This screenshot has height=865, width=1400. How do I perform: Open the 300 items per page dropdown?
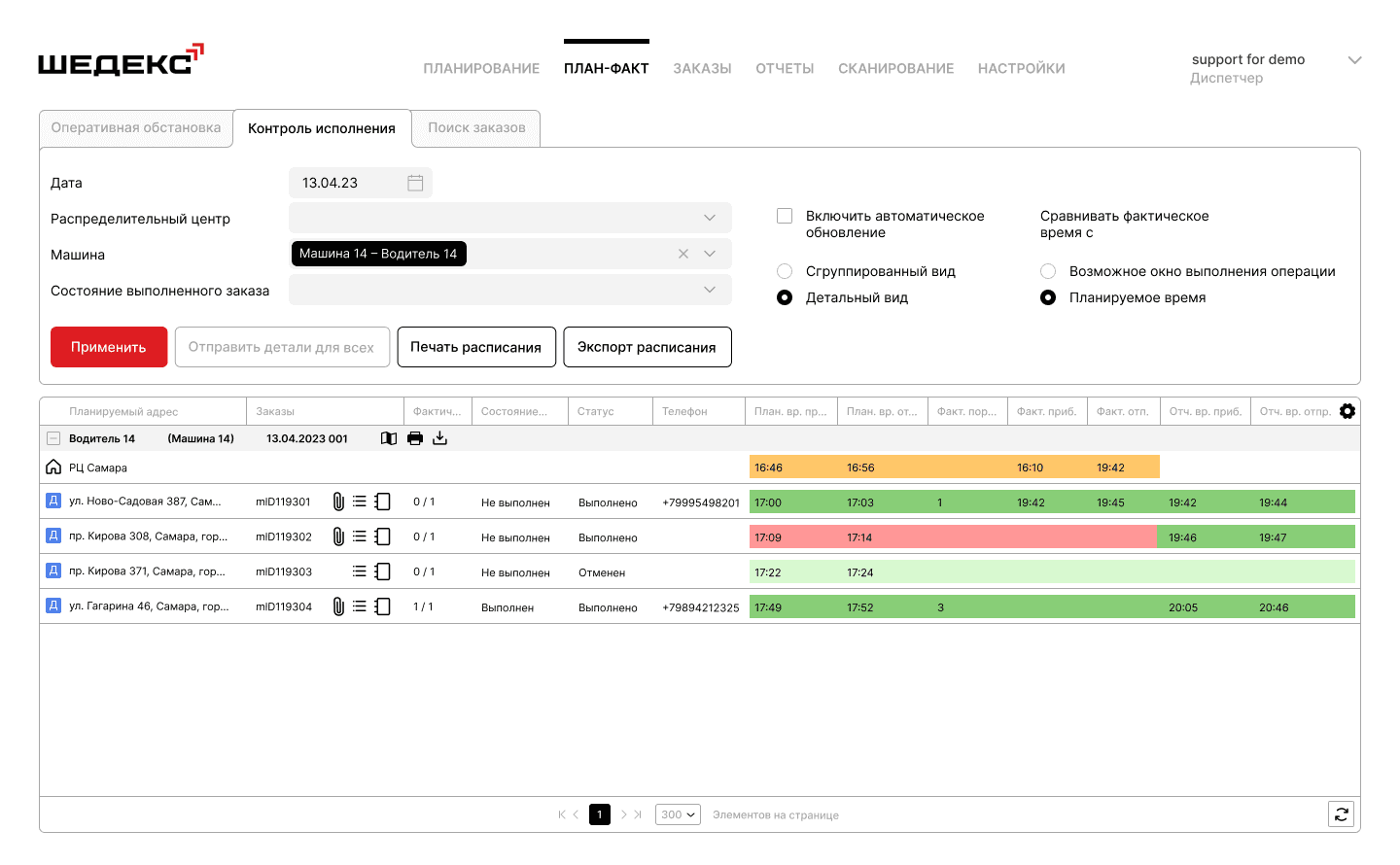679,814
